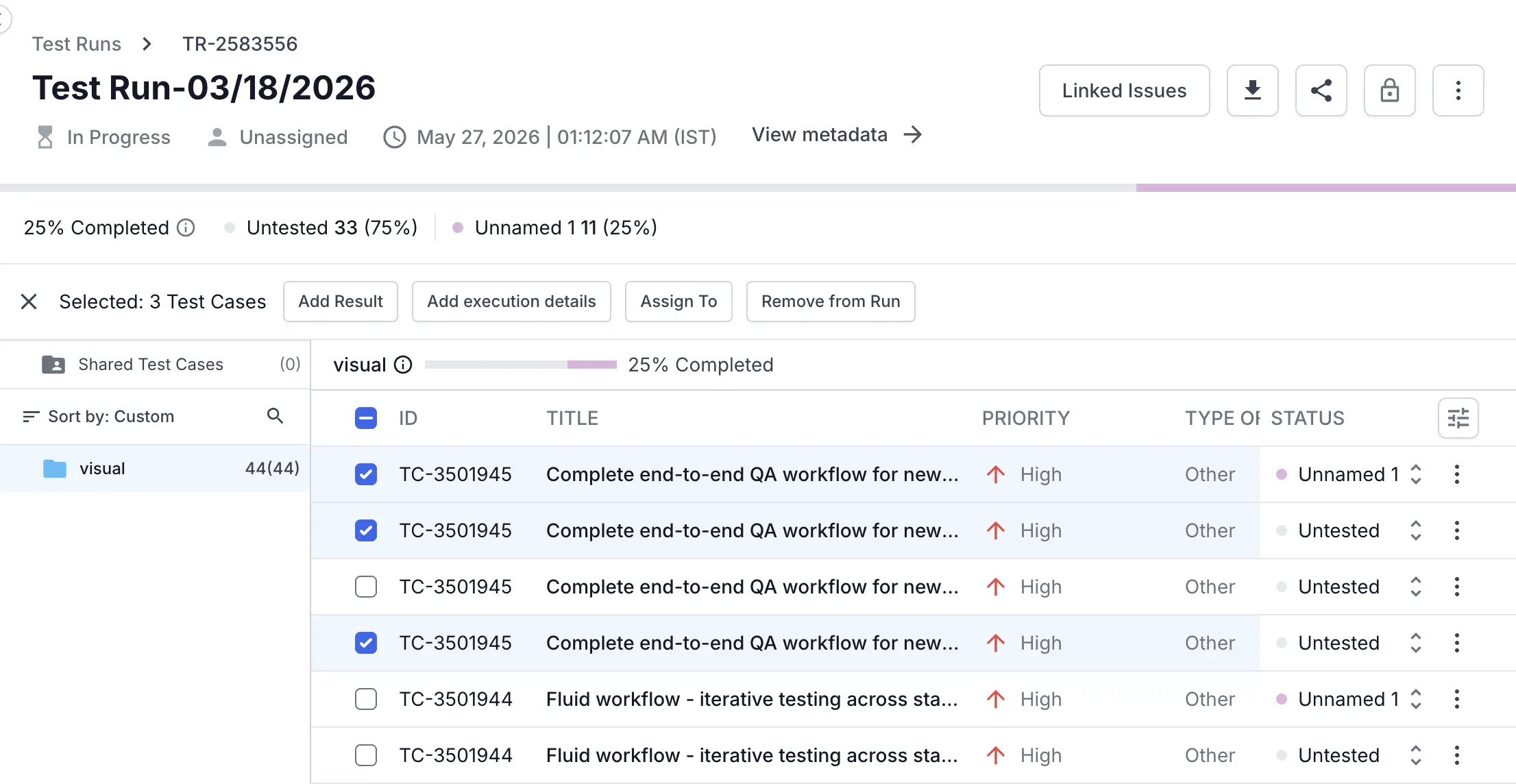1516x784 pixels.
Task: Download the test run report
Action: pos(1252,90)
